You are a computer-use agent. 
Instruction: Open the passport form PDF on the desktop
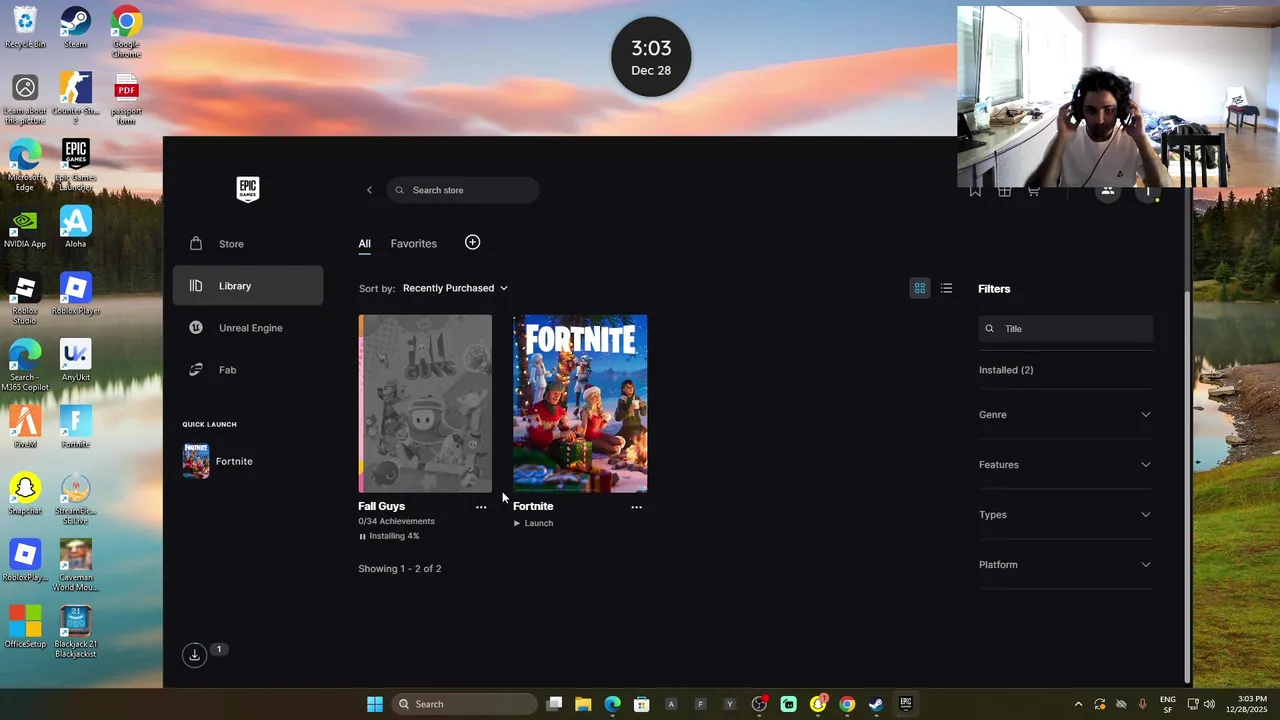126,99
